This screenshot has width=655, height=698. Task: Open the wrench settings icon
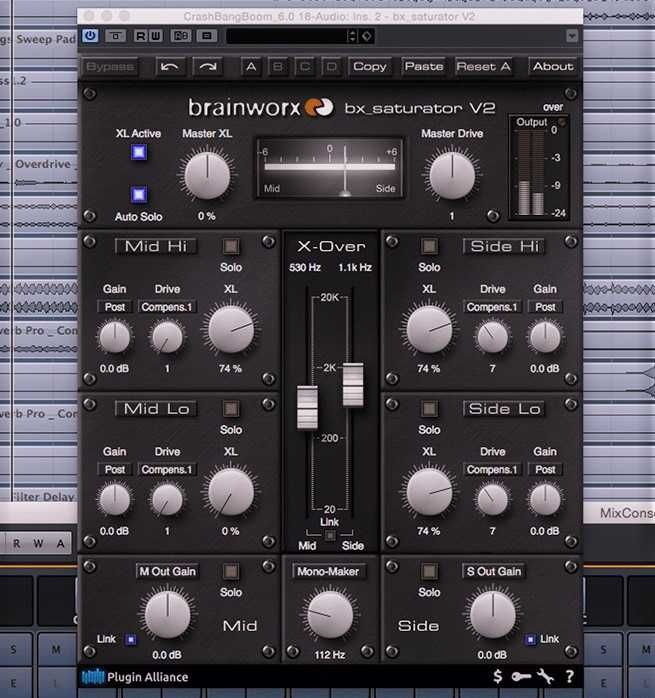pos(545,677)
